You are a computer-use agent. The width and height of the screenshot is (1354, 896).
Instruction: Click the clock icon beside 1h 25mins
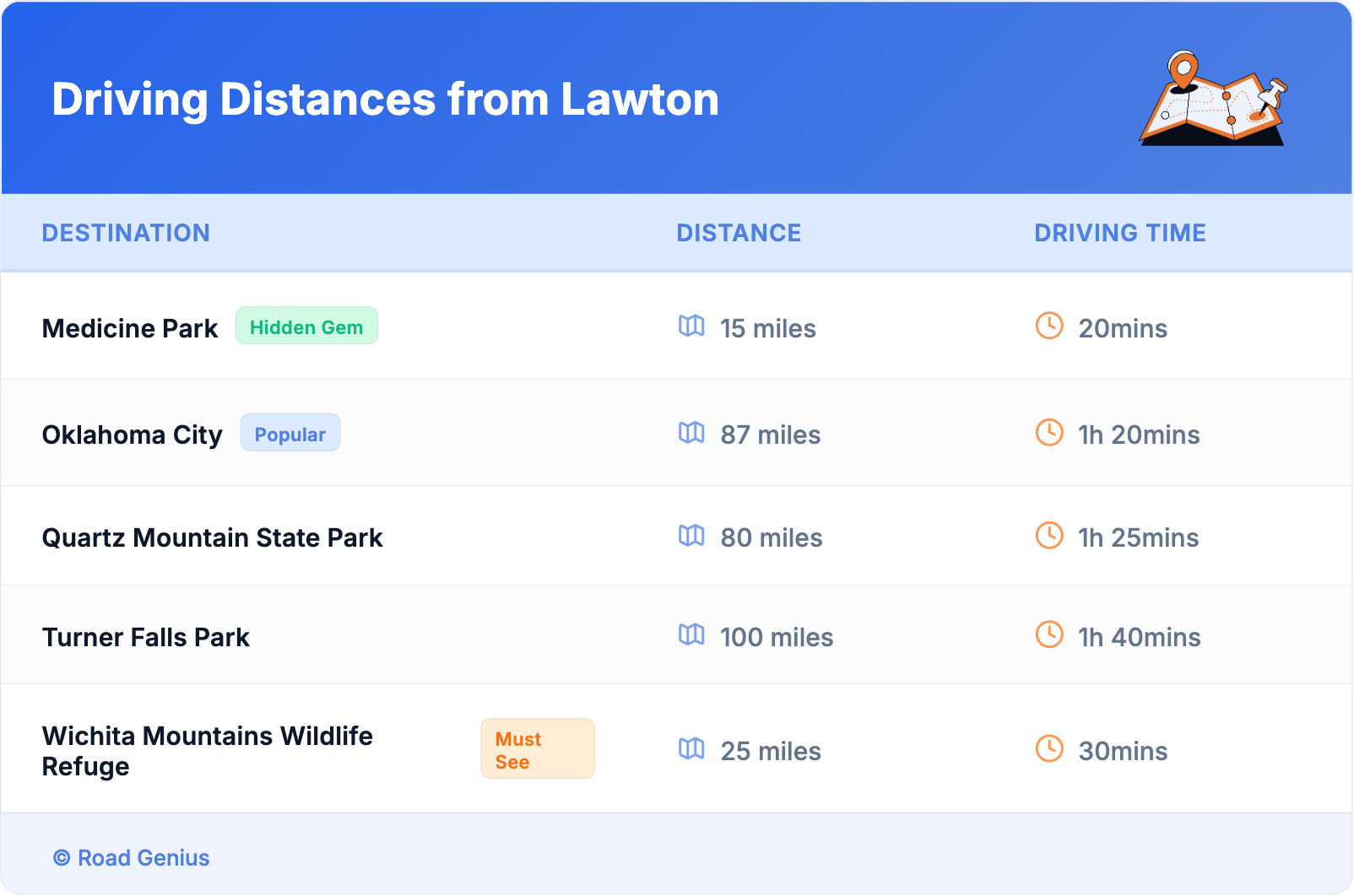pos(1049,535)
